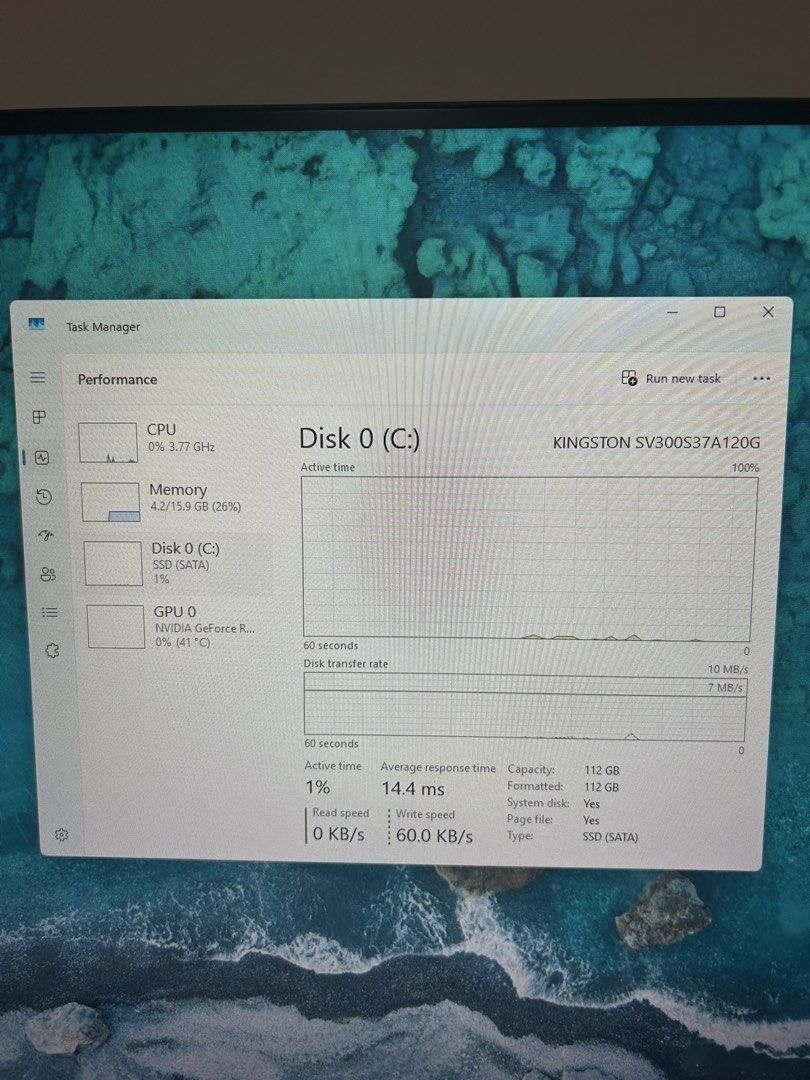Select the GPU 0 NVIDIA GeForce item

[179, 626]
